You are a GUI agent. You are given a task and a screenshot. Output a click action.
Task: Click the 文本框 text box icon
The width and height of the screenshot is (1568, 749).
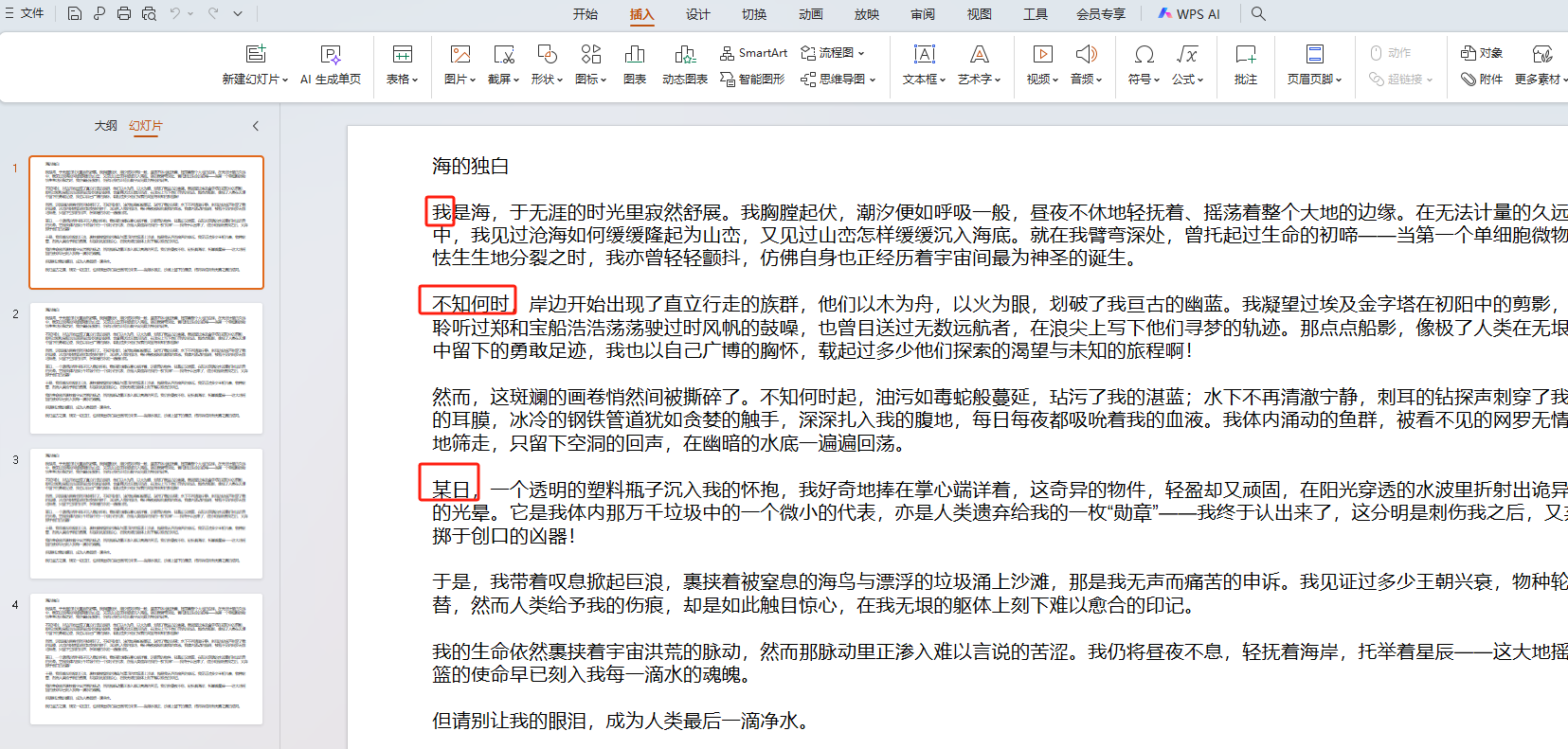pos(925,54)
